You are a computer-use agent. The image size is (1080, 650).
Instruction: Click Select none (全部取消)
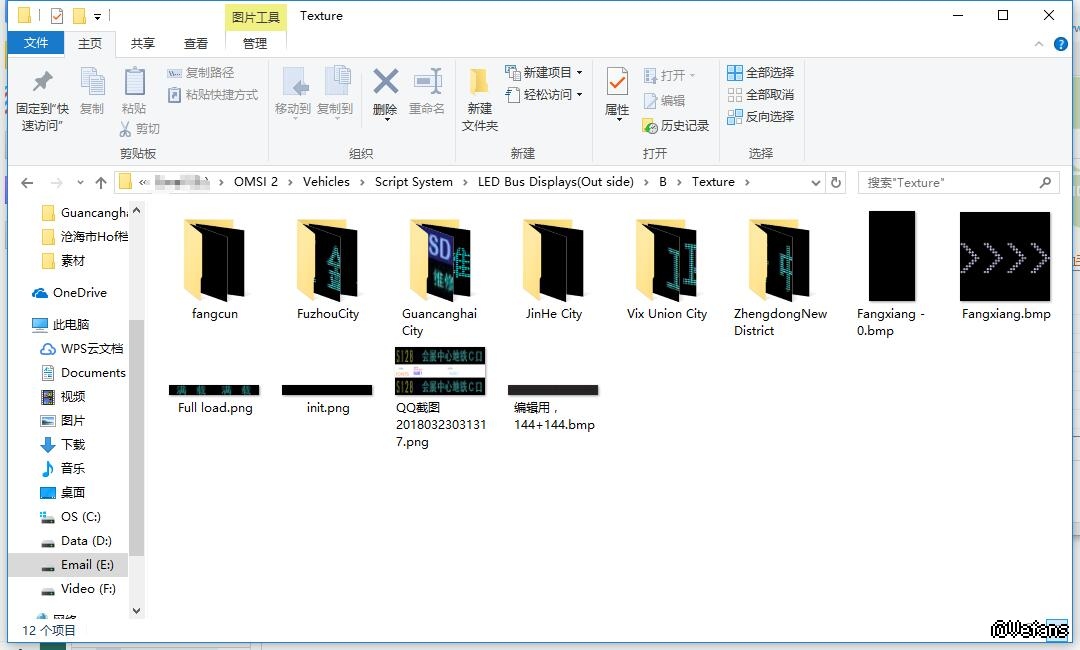coord(760,94)
